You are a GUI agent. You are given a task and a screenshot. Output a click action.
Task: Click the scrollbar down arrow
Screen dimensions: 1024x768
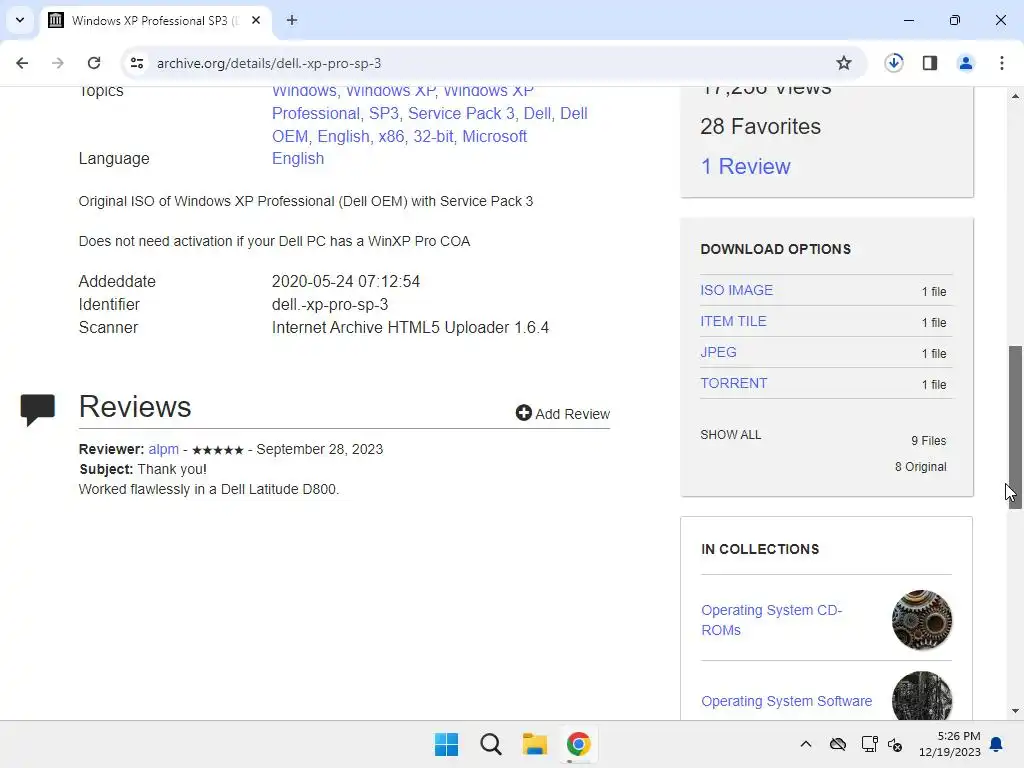[x=1015, y=711]
